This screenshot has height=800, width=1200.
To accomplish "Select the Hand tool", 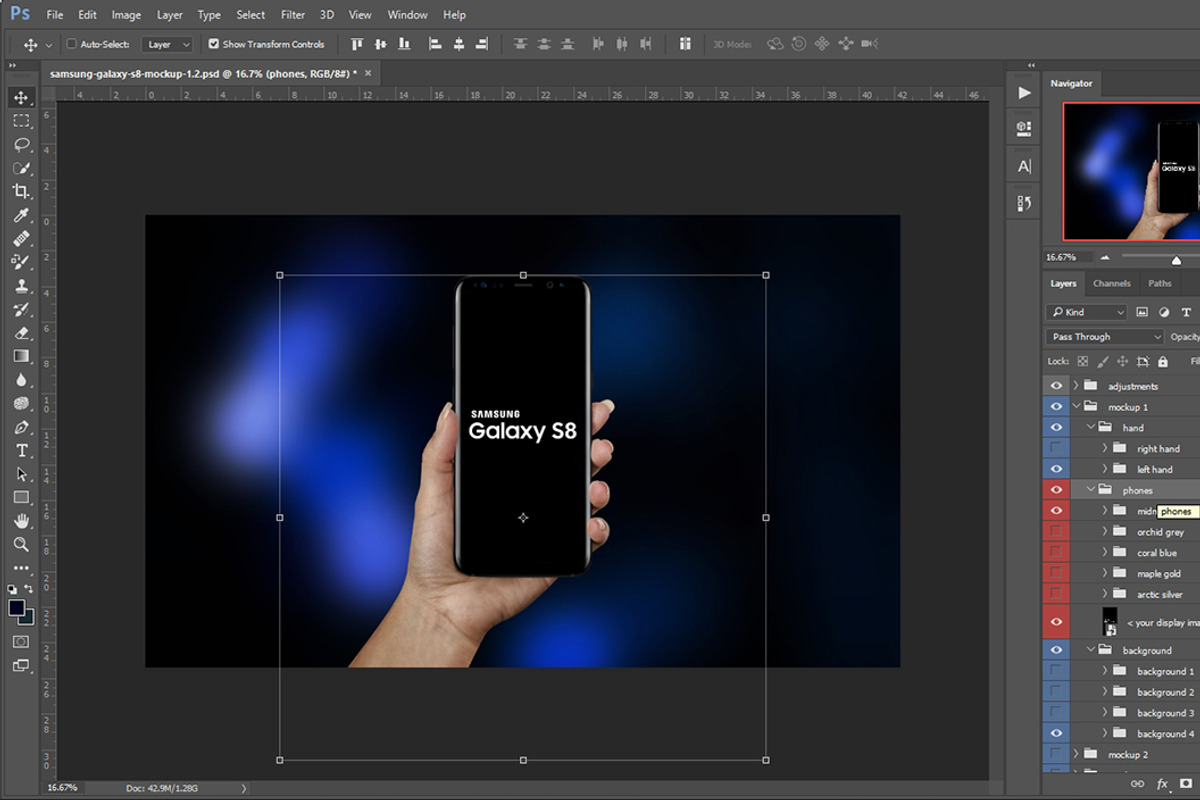I will coord(21,521).
